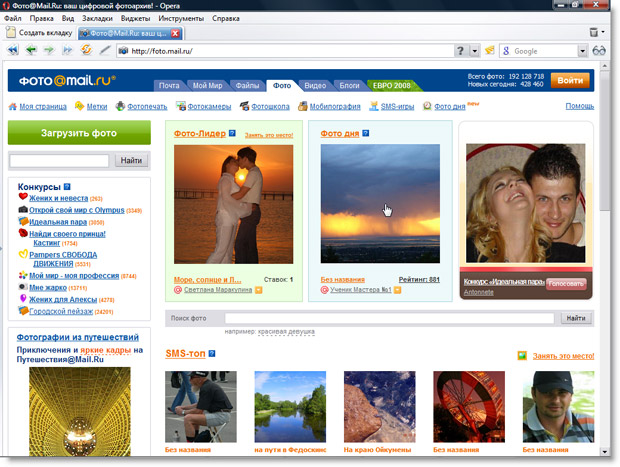
Task: Open the Идеальная пара contest link
Action: (58, 222)
